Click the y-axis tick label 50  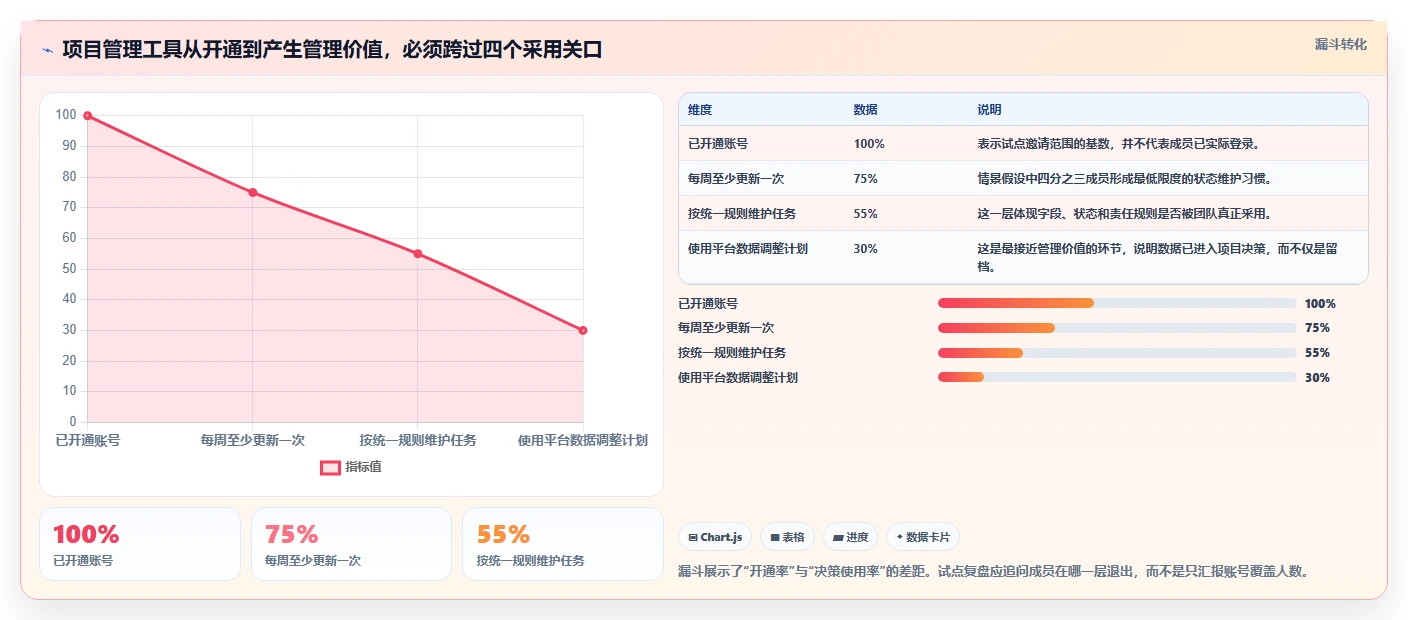(x=69, y=269)
